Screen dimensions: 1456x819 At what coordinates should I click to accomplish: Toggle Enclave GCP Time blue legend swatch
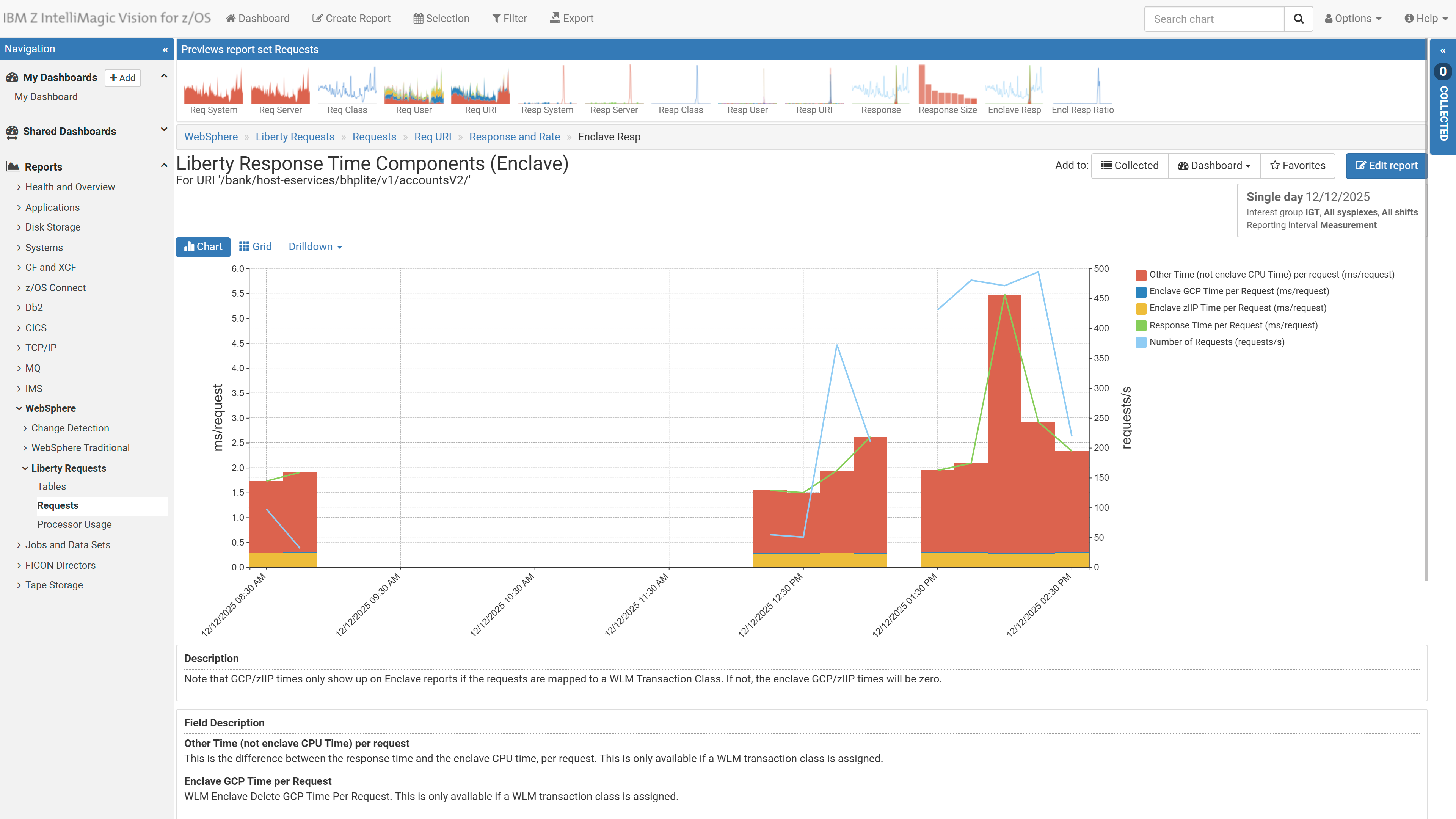pos(1141,292)
